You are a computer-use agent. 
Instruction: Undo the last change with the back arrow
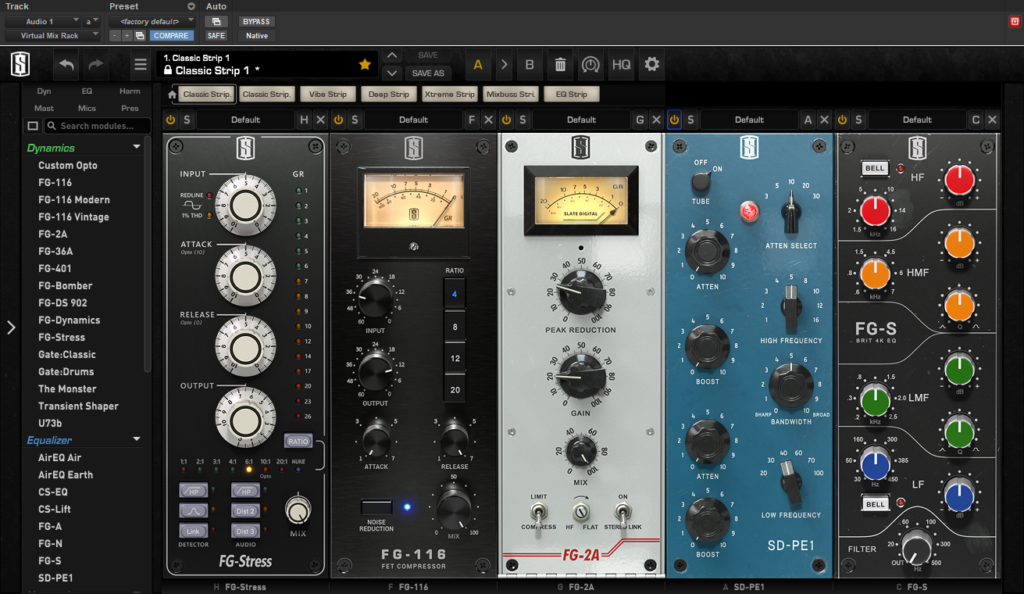pos(66,64)
